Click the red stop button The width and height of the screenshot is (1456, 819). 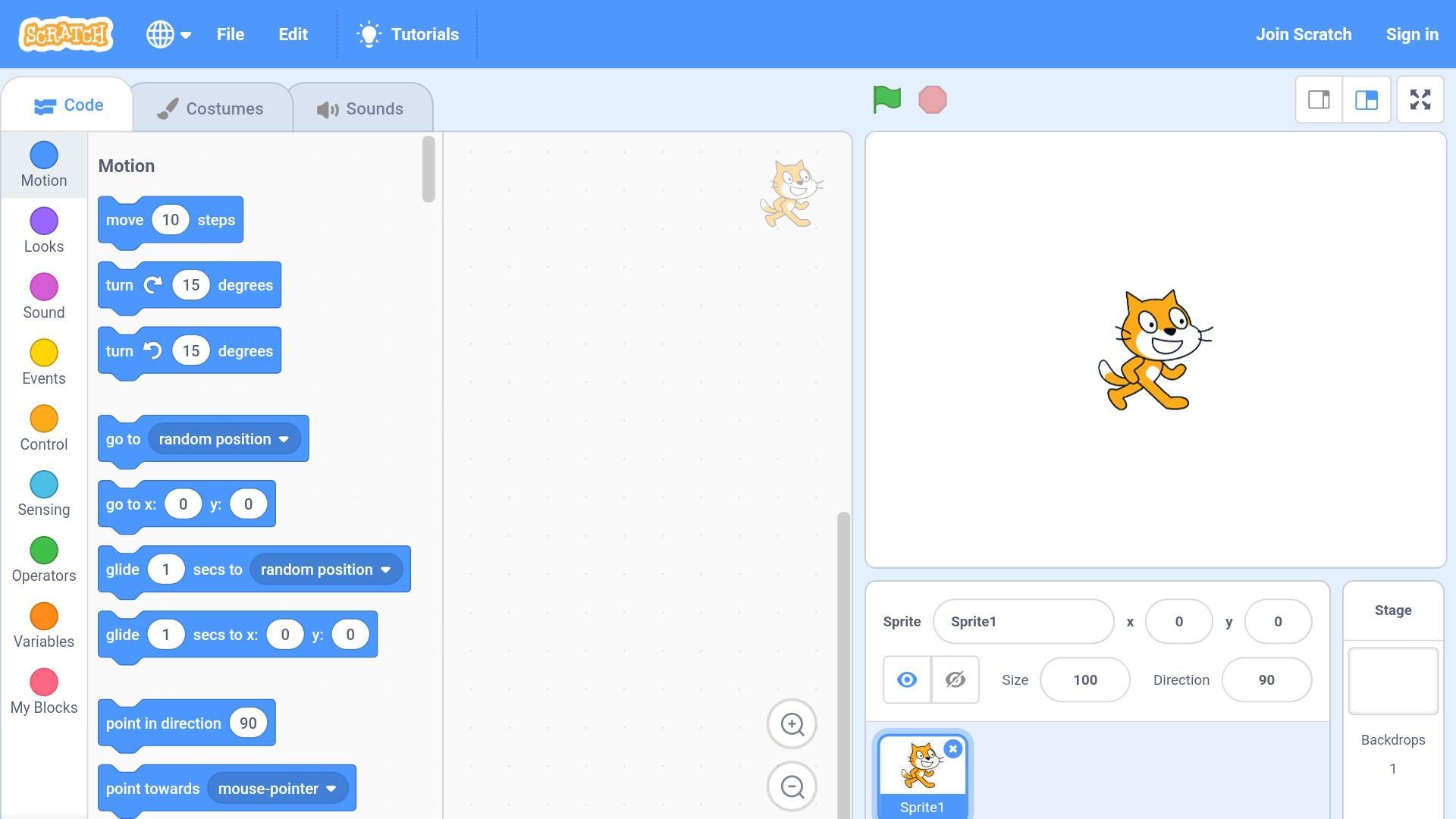coord(932,99)
